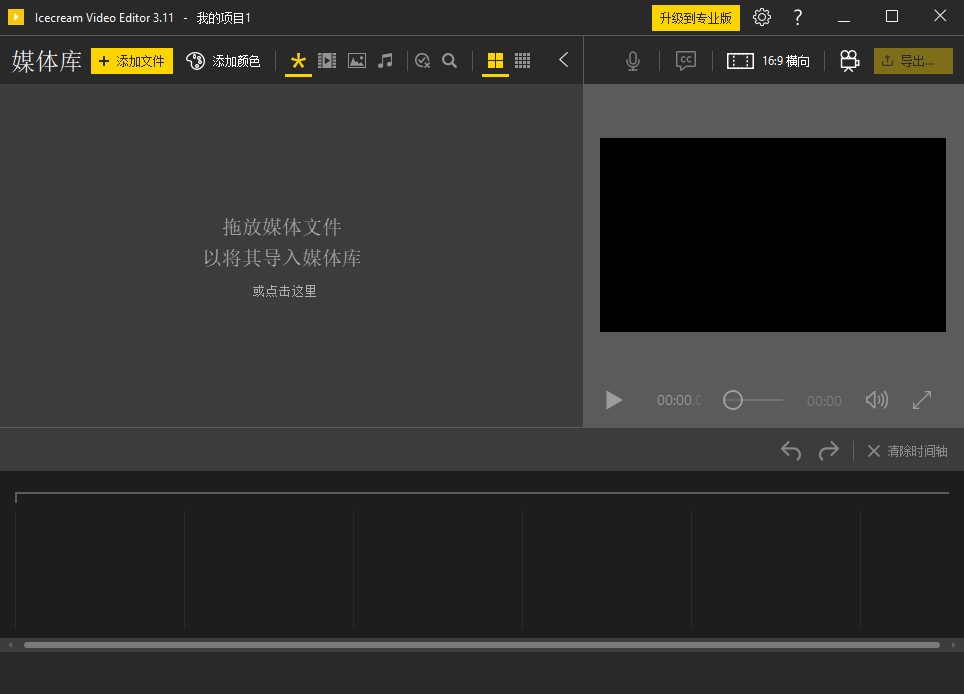Select the starred all-media tab in library
Viewport: 964px width, 694px height.
[x=297, y=60]
